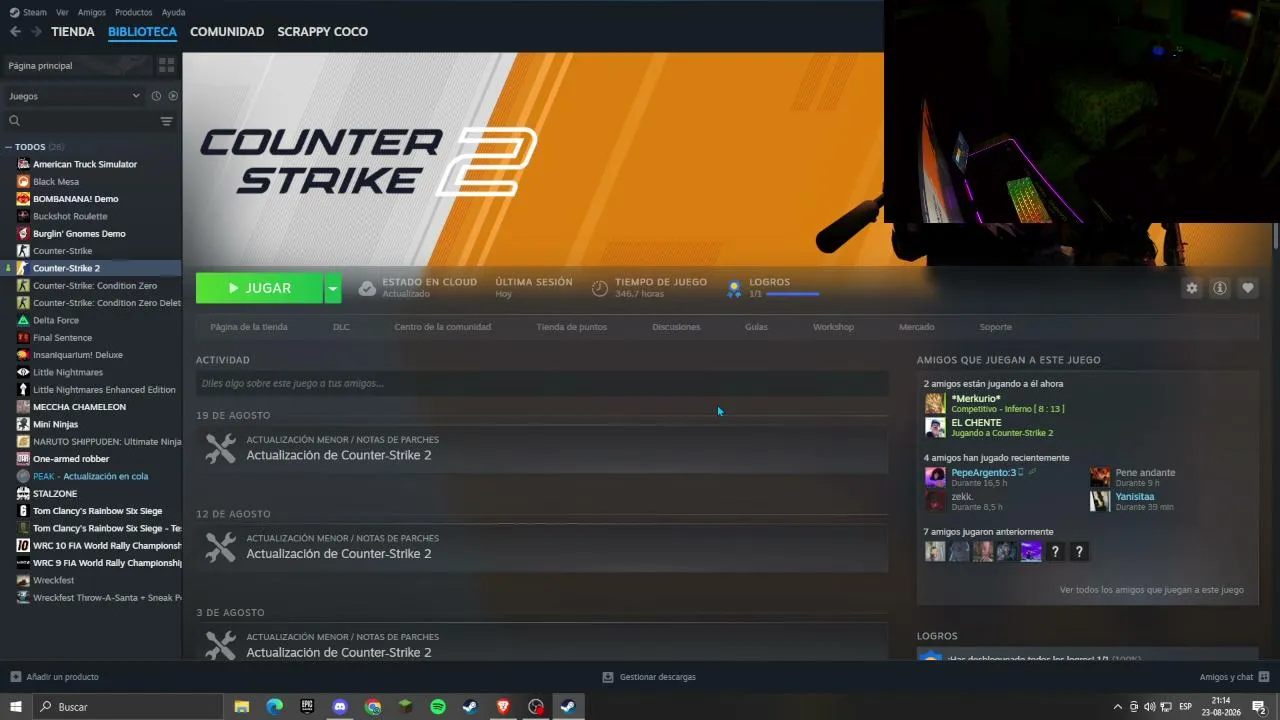
Task: Click the Logros achievement progress bar
Action: 792,294
